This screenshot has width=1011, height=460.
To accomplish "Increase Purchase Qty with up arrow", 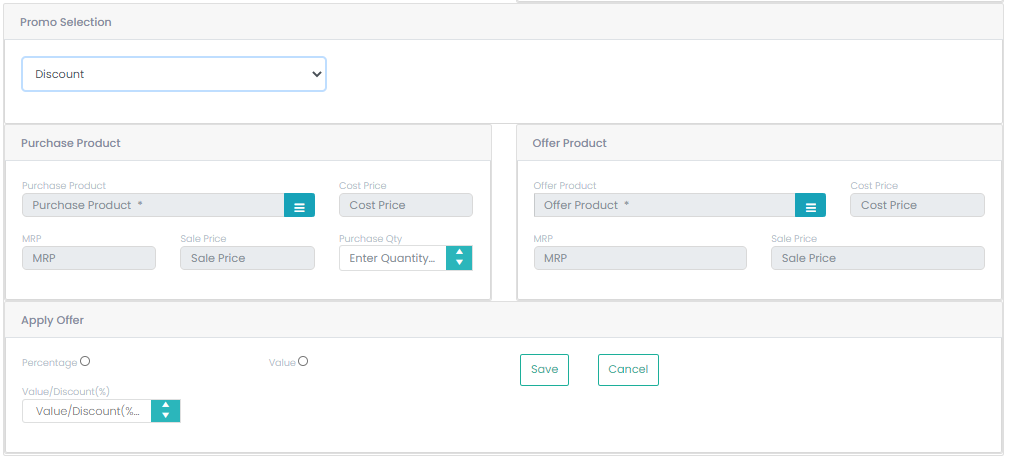I will click(x=459, y=253).
